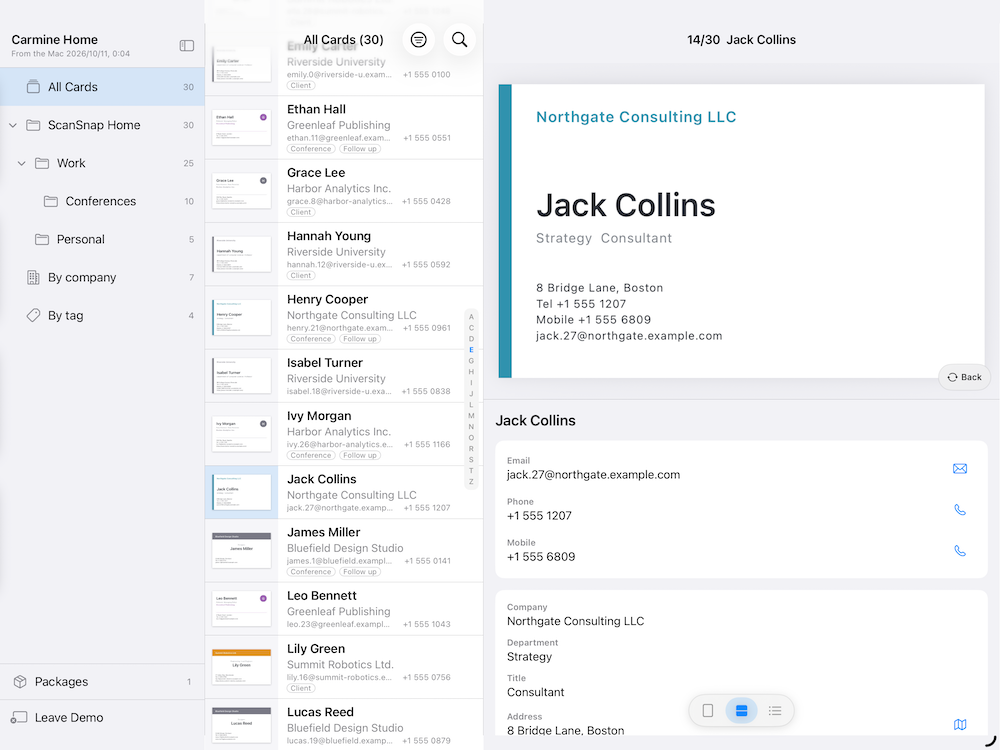Collapse the Work folder chevron
The image size is (1000, 750).
(x=22, y=164)
